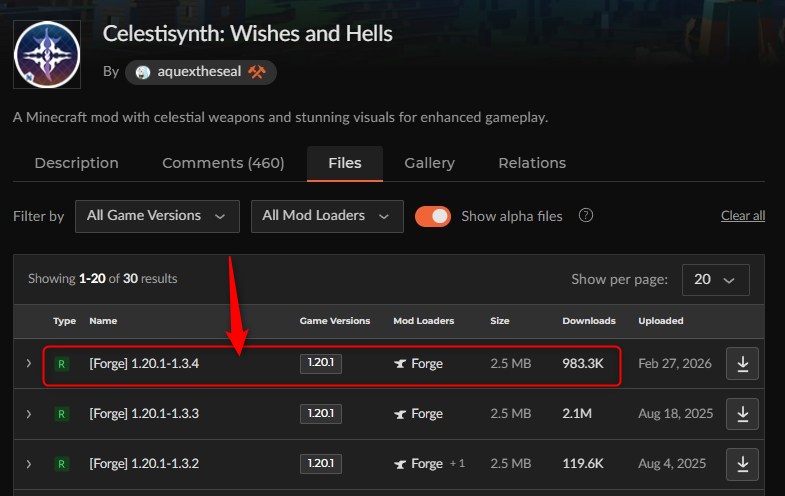Toggle Show alpha files switch
Viewport: 785px width, 496px height.
pyautogui.click(x=433, y=216)
